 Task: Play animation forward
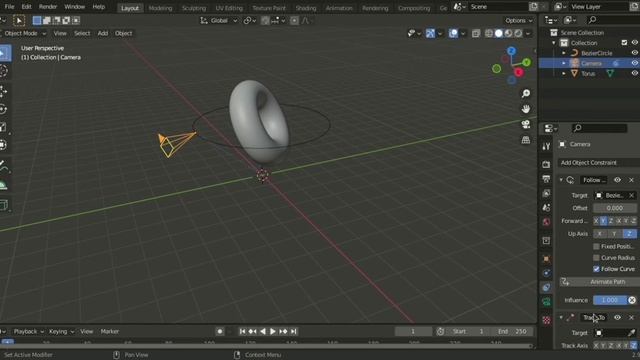click(273, 331)
